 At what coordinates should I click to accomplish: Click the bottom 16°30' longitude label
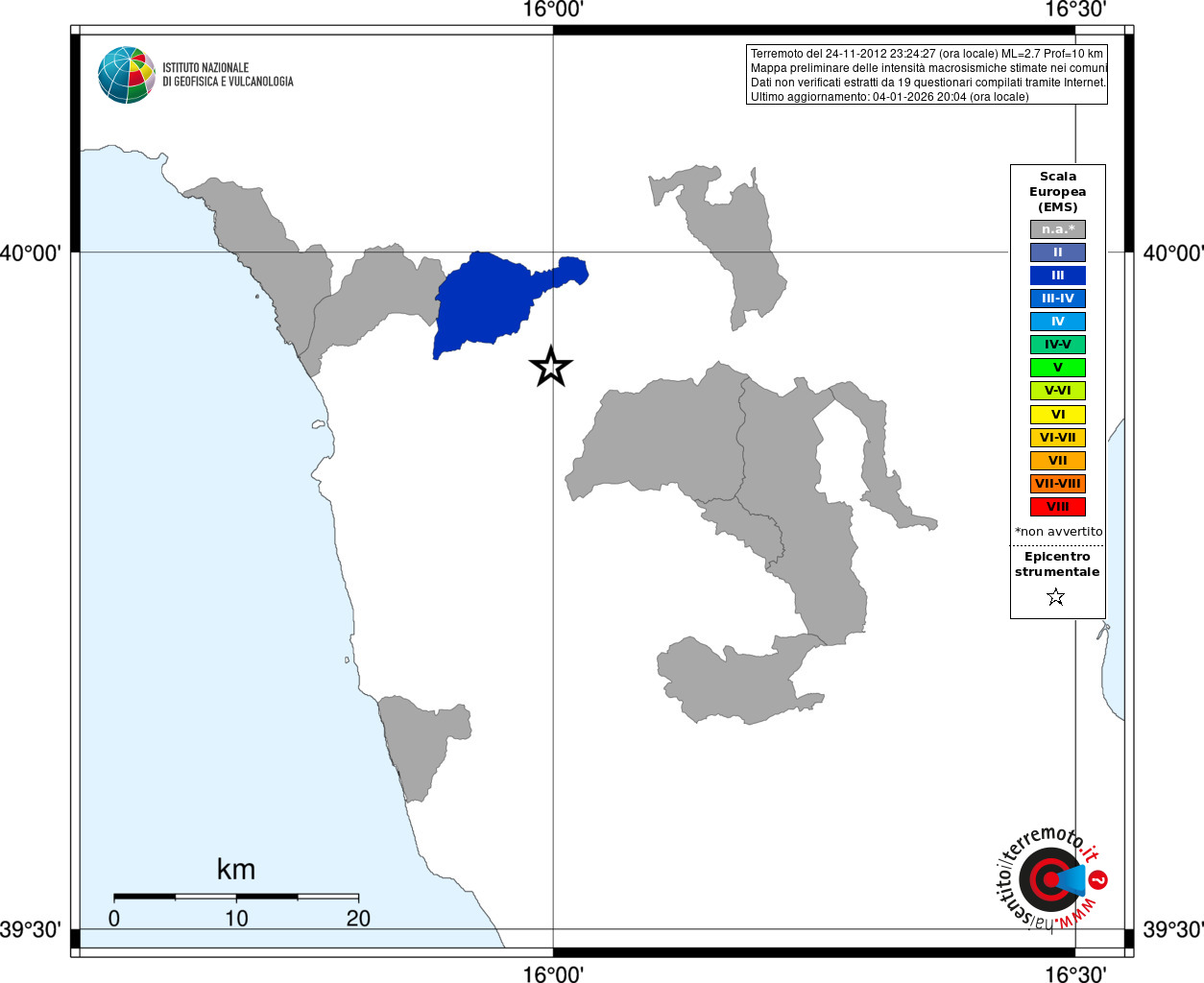tap(1075, 973)
